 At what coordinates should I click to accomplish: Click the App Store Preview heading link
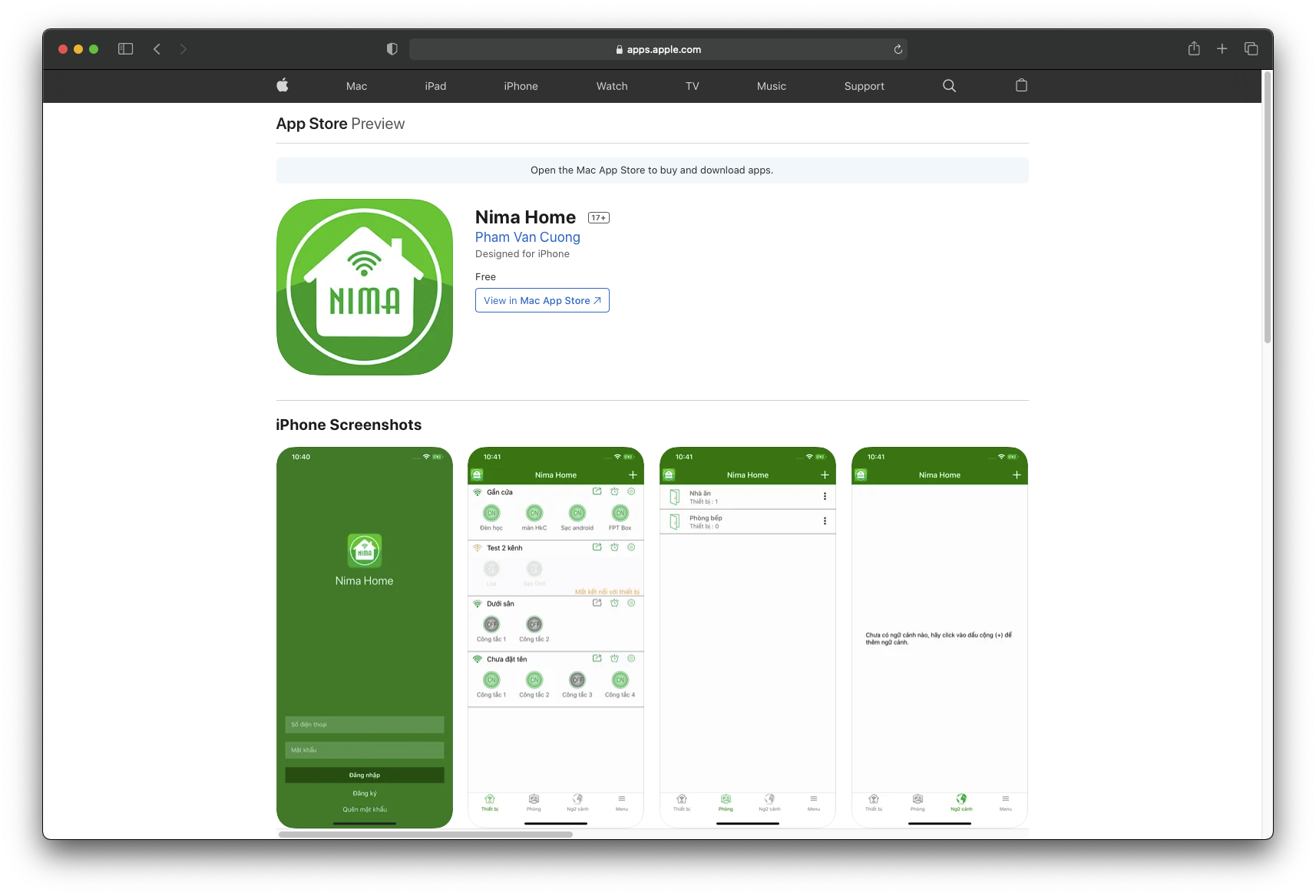pos(340,124)
